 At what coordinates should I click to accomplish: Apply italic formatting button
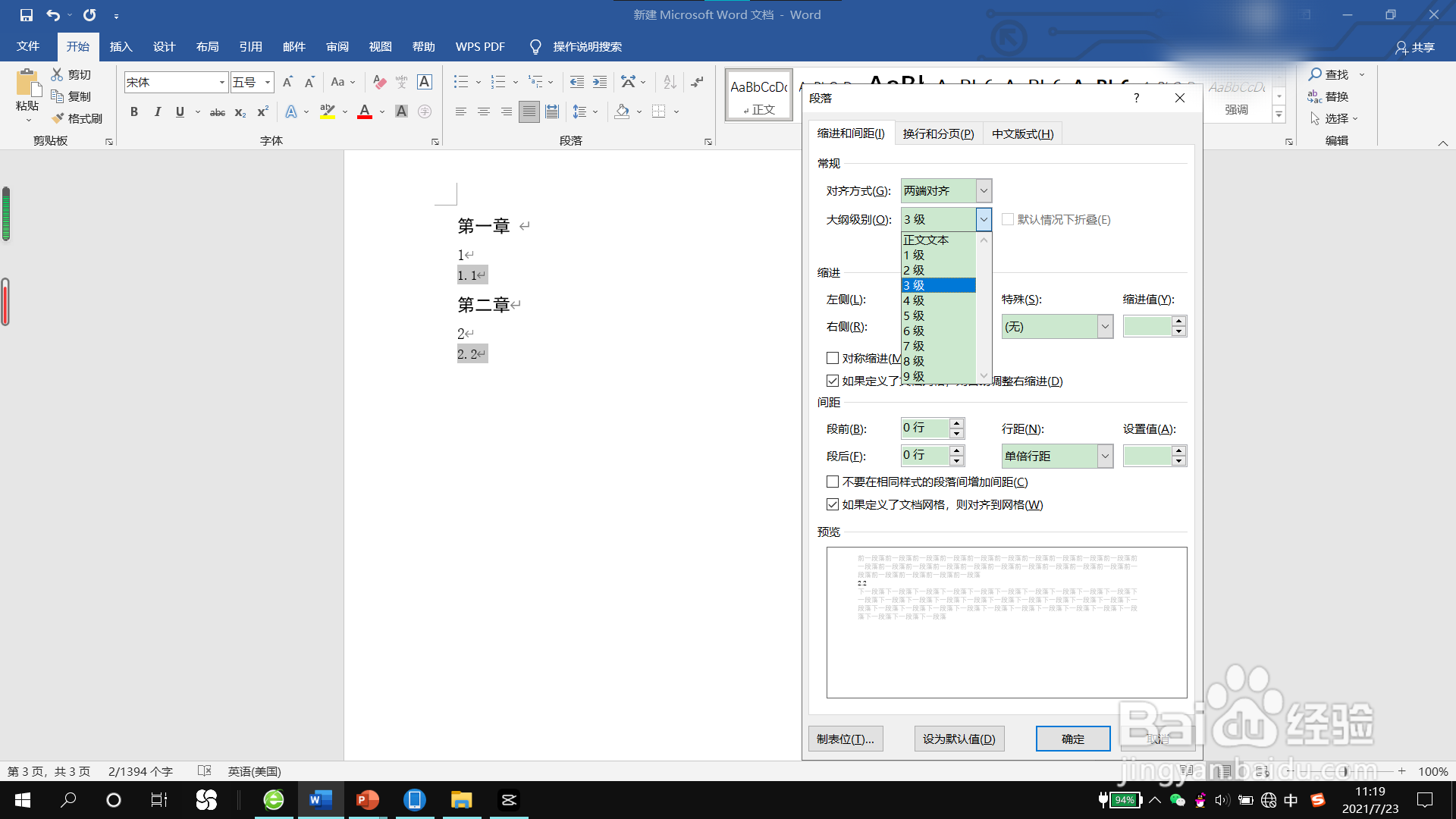click(x=157, y=112)
